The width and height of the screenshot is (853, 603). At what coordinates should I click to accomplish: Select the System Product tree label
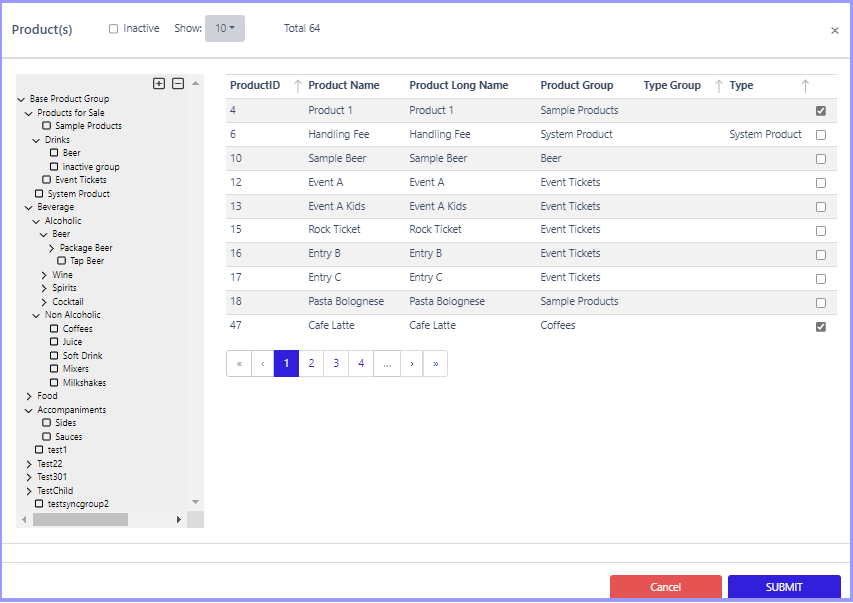78,194
